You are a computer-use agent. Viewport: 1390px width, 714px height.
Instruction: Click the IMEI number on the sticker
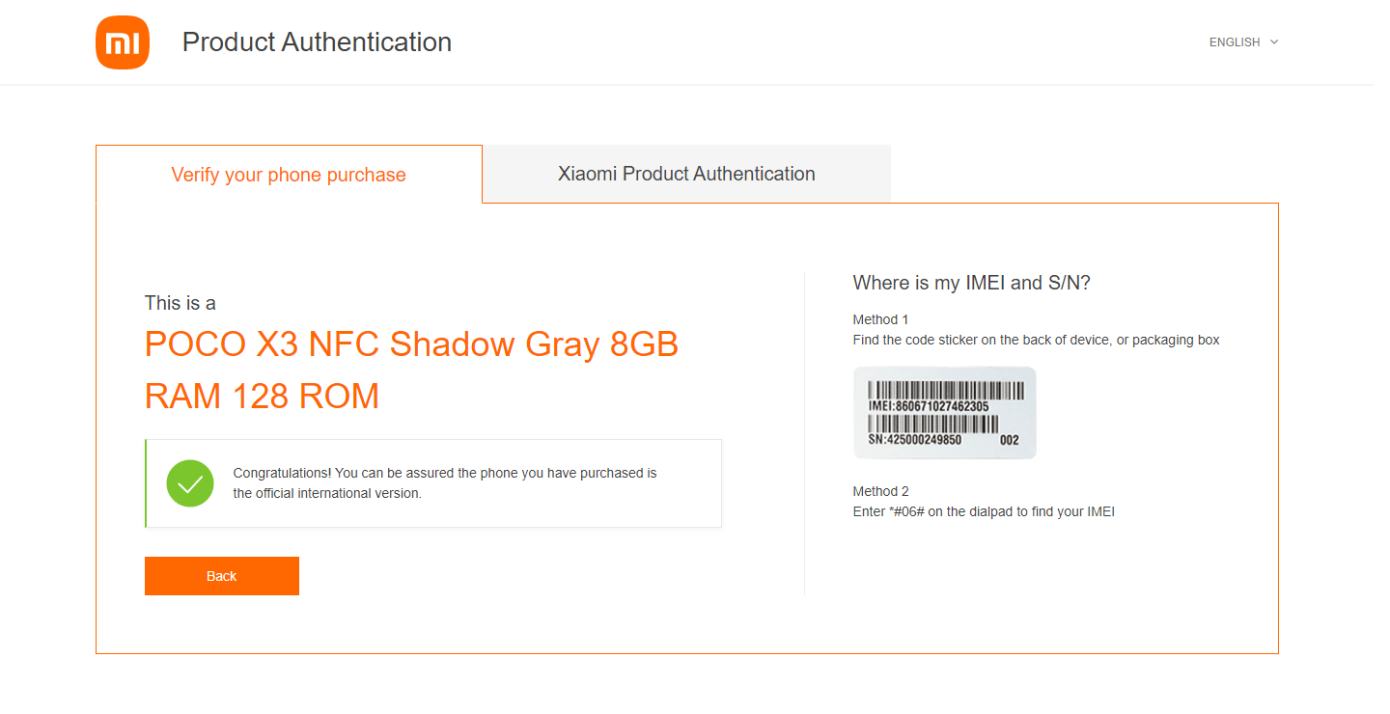point(929,407)
